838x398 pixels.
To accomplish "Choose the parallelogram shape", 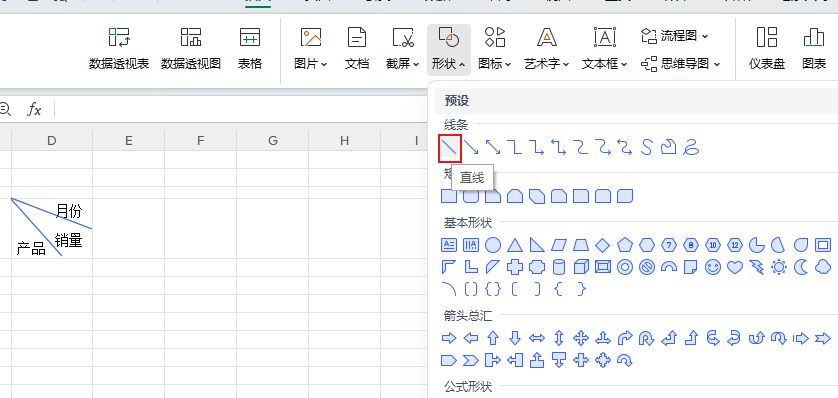I will pos(559,245).
